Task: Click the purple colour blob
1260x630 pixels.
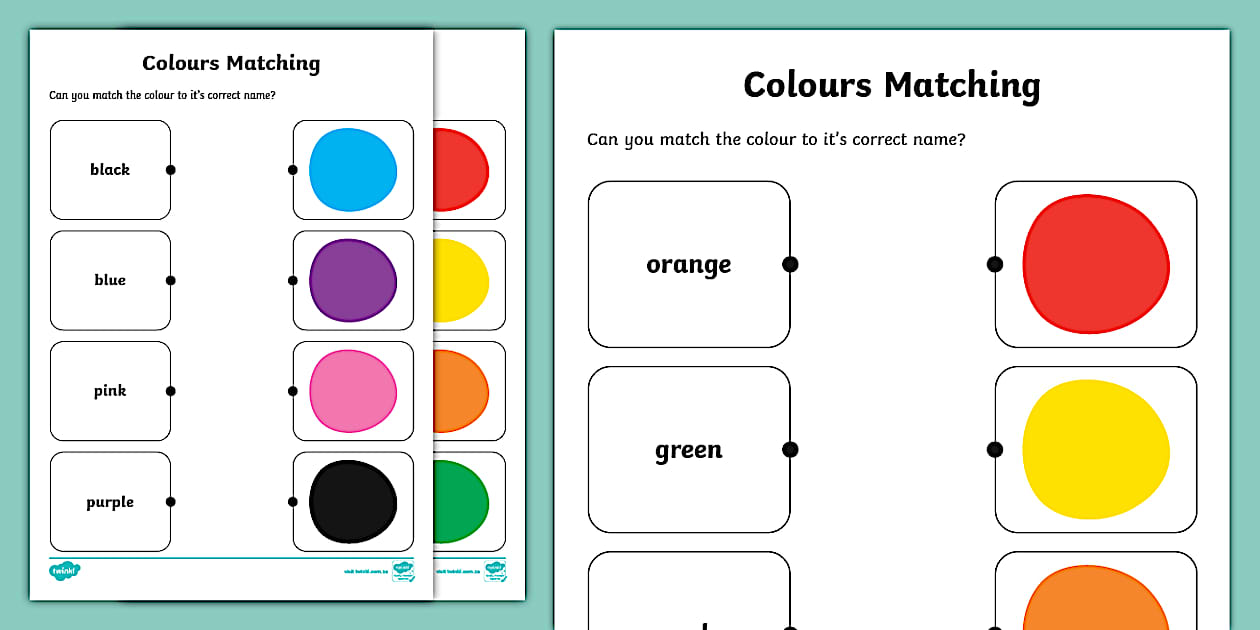Action: click(x=352, y=280)
